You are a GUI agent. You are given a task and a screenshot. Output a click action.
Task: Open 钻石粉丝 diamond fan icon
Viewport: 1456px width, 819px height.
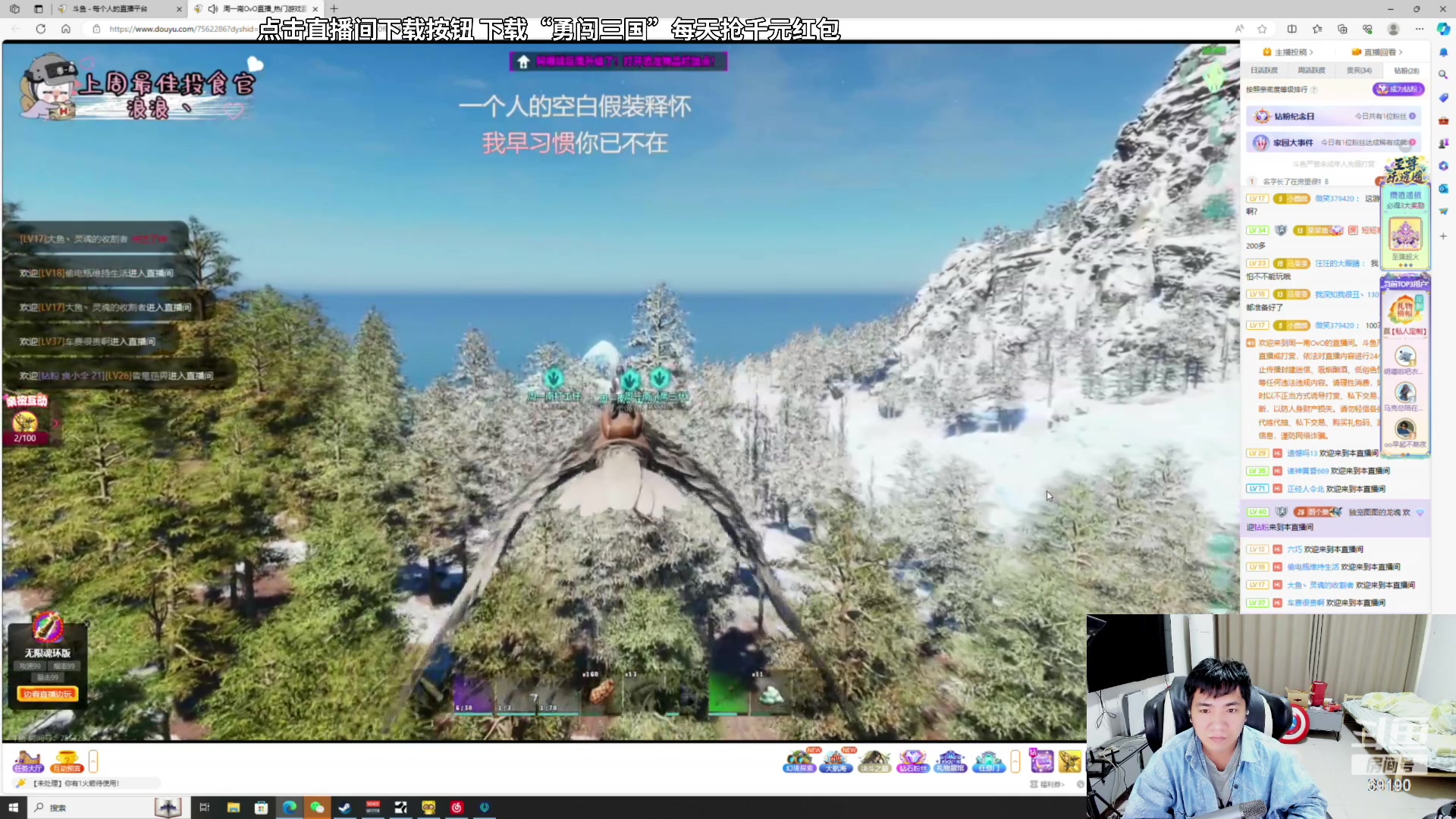coord(912,761)
